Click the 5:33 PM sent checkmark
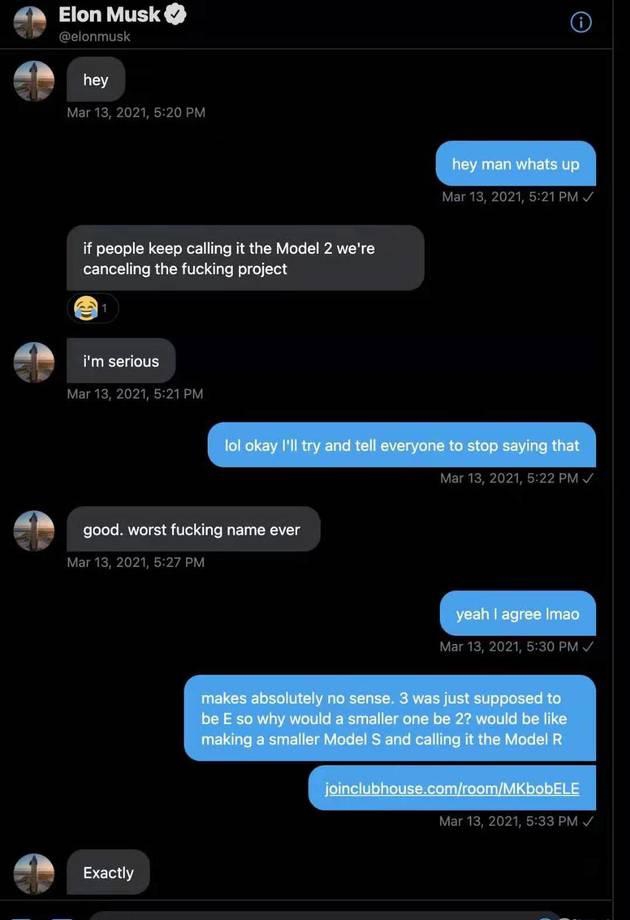The width and height of the screenshot is (630, 920). click(588, 821)
